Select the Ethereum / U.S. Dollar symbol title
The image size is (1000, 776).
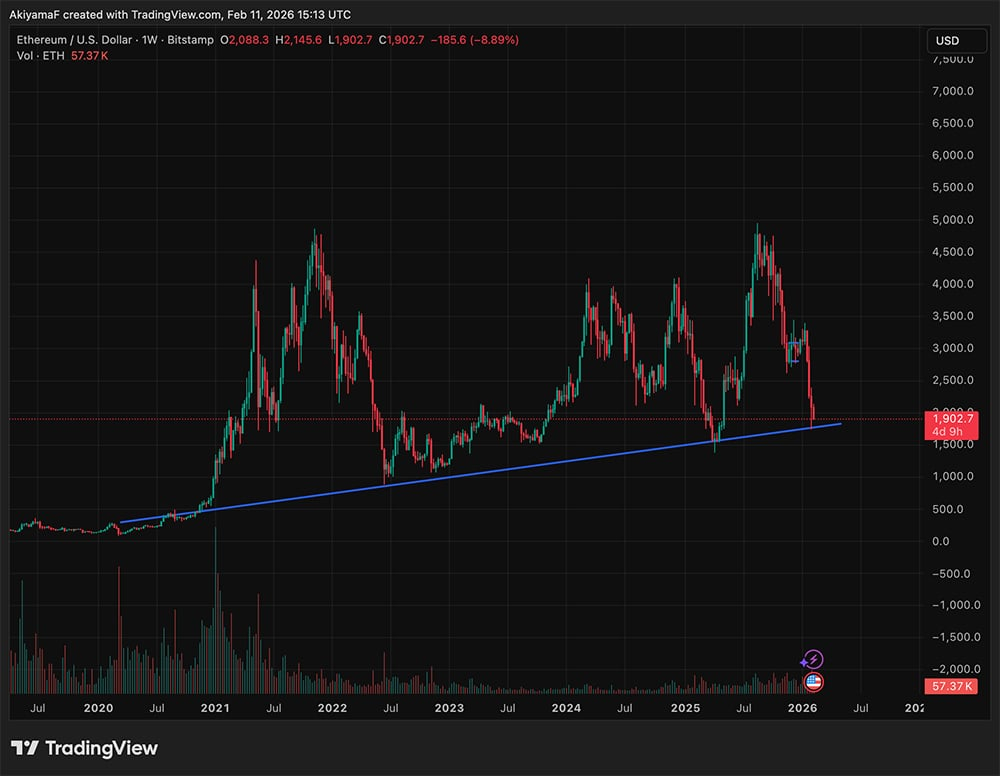pyautogui.click(x=74, y=40)
